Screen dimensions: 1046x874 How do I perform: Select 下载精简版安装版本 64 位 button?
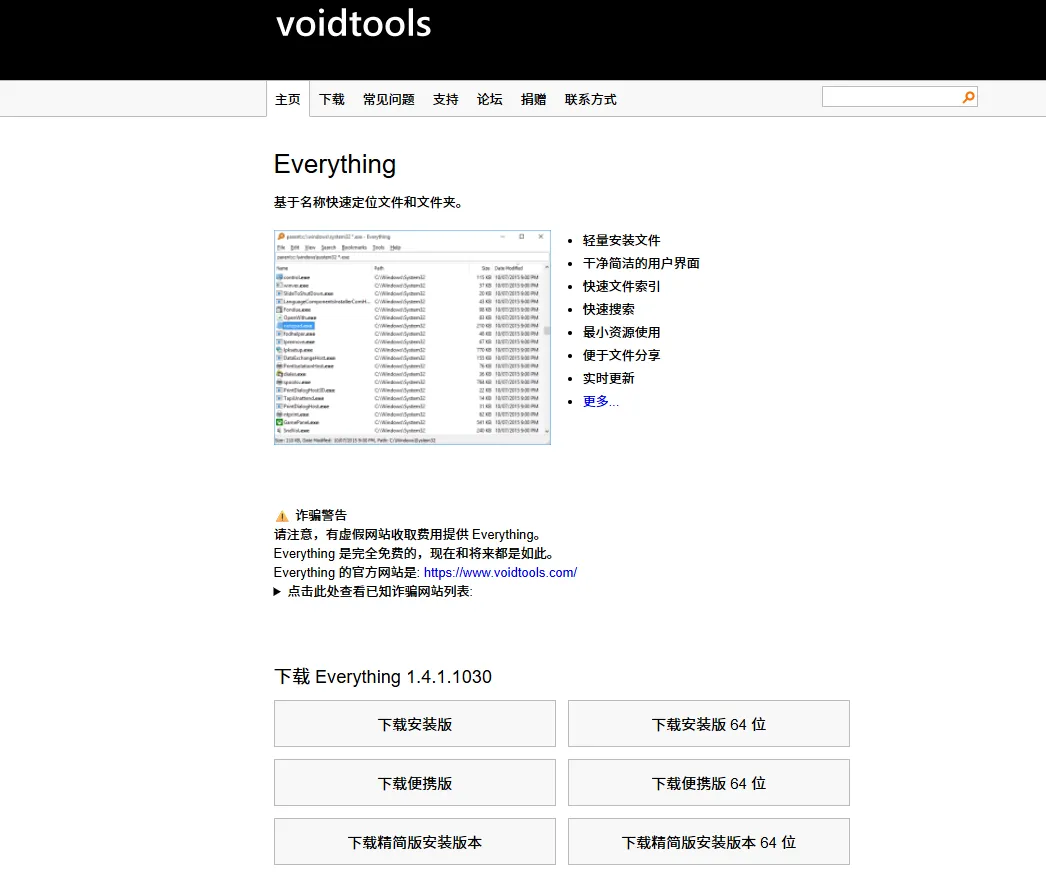708,842
